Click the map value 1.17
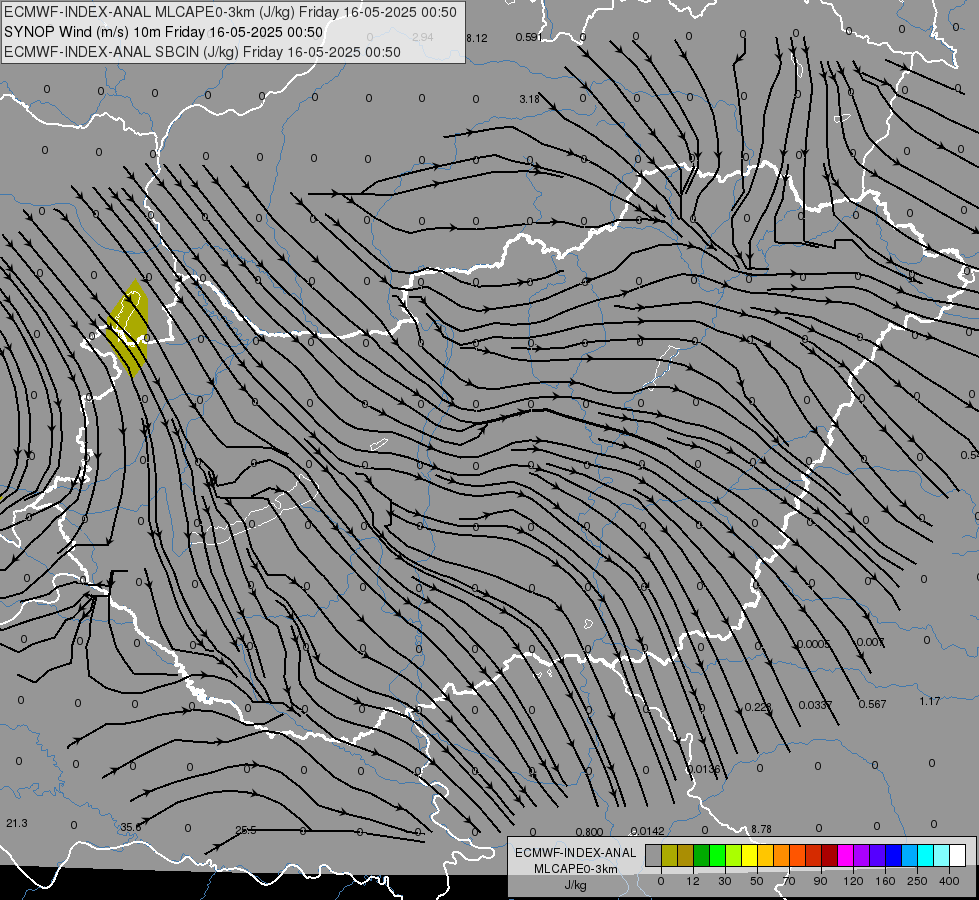979x900 pixels. pos(930,701)
